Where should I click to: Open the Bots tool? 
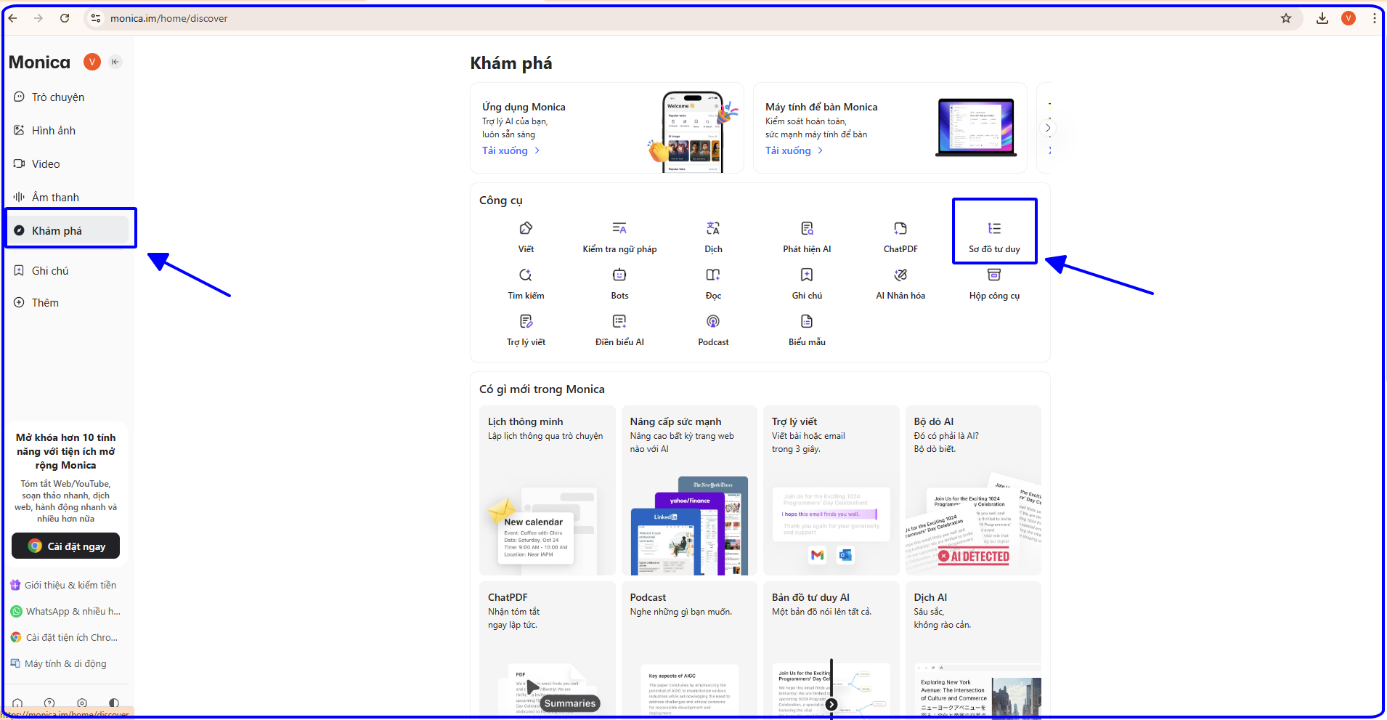coord(619,284)
